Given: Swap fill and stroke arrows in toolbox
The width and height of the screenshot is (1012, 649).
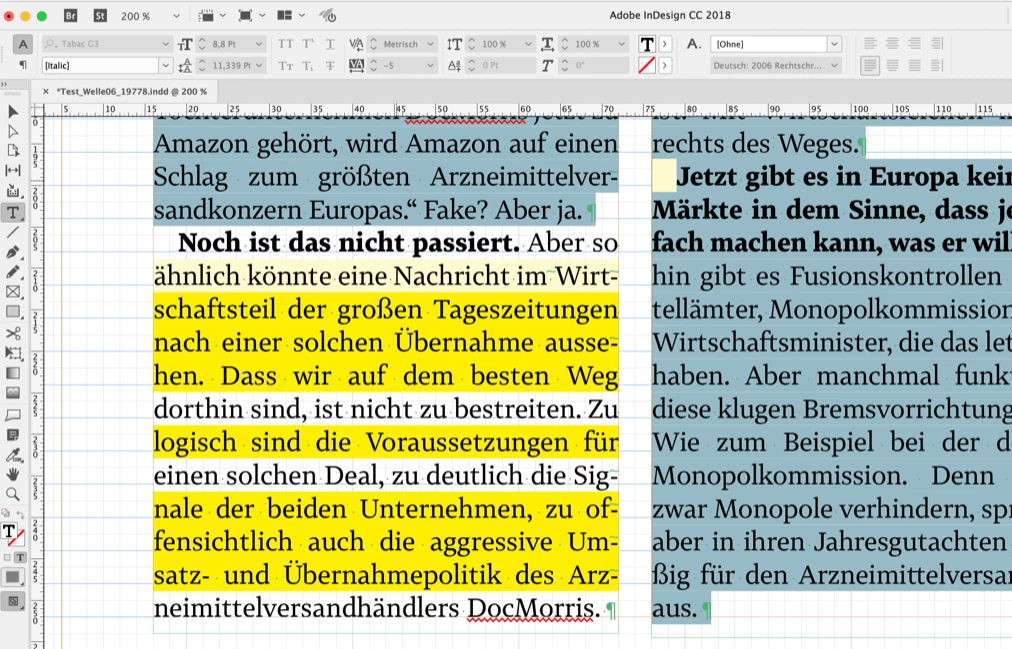Looking at the screenshot, I should click(21, 514).
